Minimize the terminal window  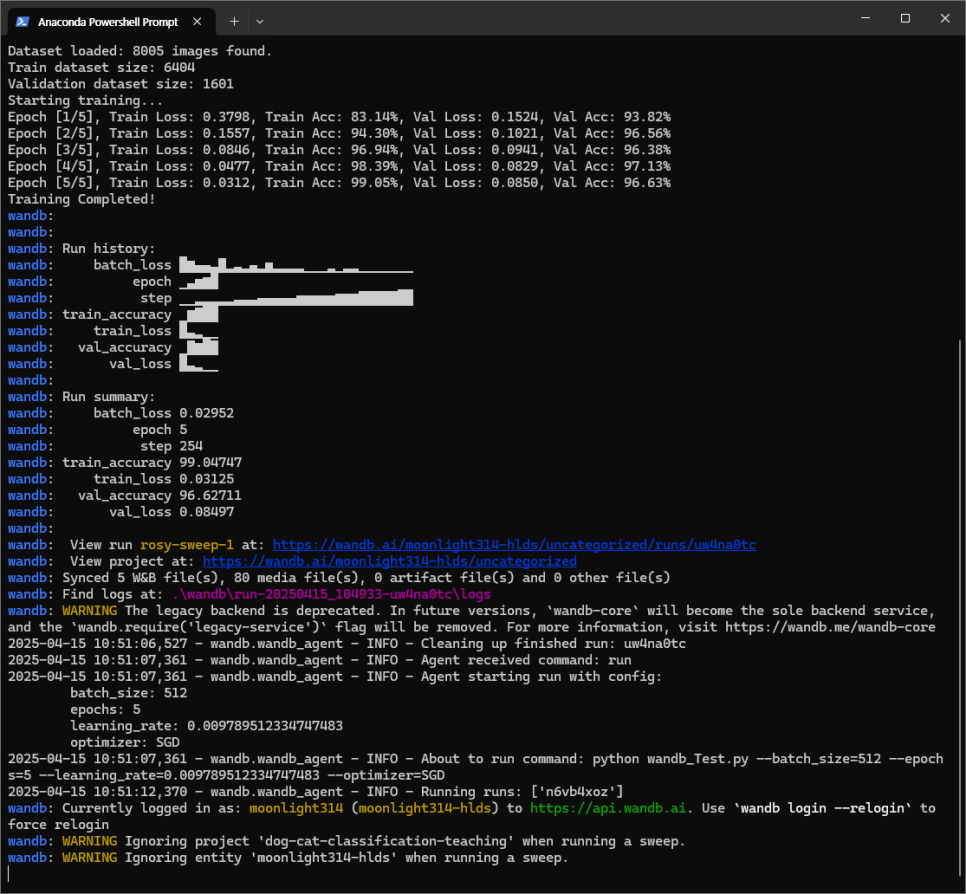pyautogui.click(x=866, y=18)
